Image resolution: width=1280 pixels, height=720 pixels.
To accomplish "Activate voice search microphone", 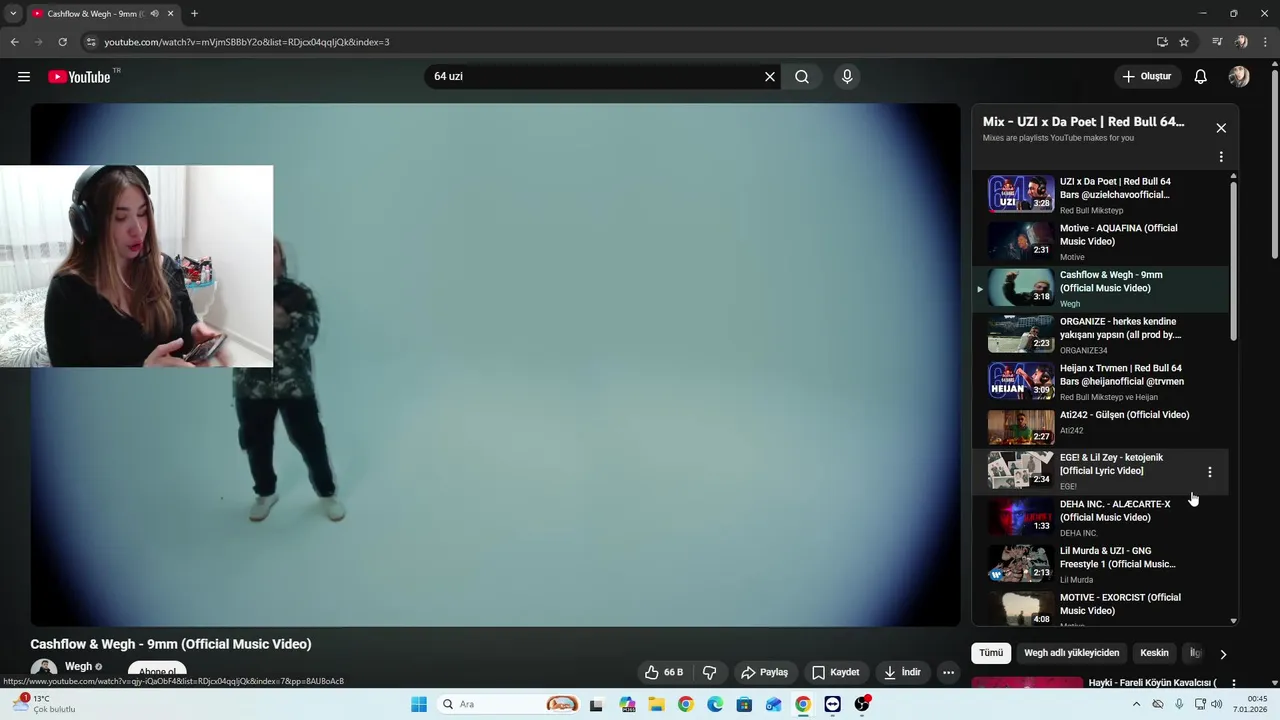I will click(847, 77).
